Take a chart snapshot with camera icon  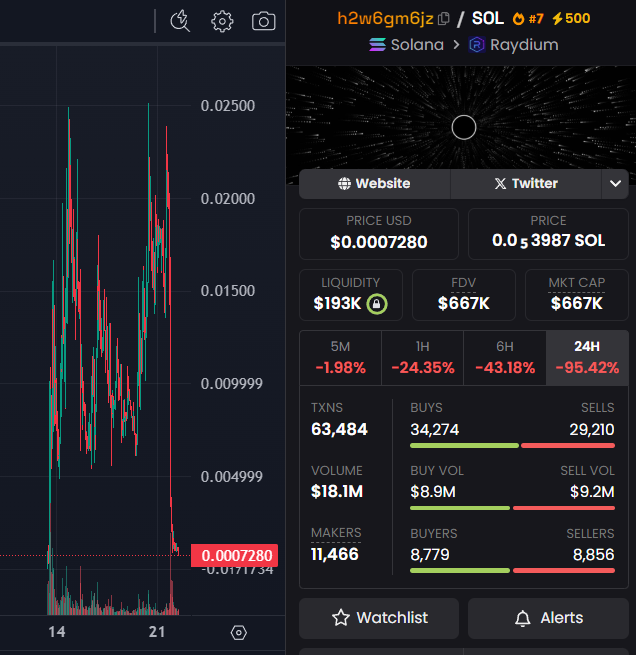264,21
